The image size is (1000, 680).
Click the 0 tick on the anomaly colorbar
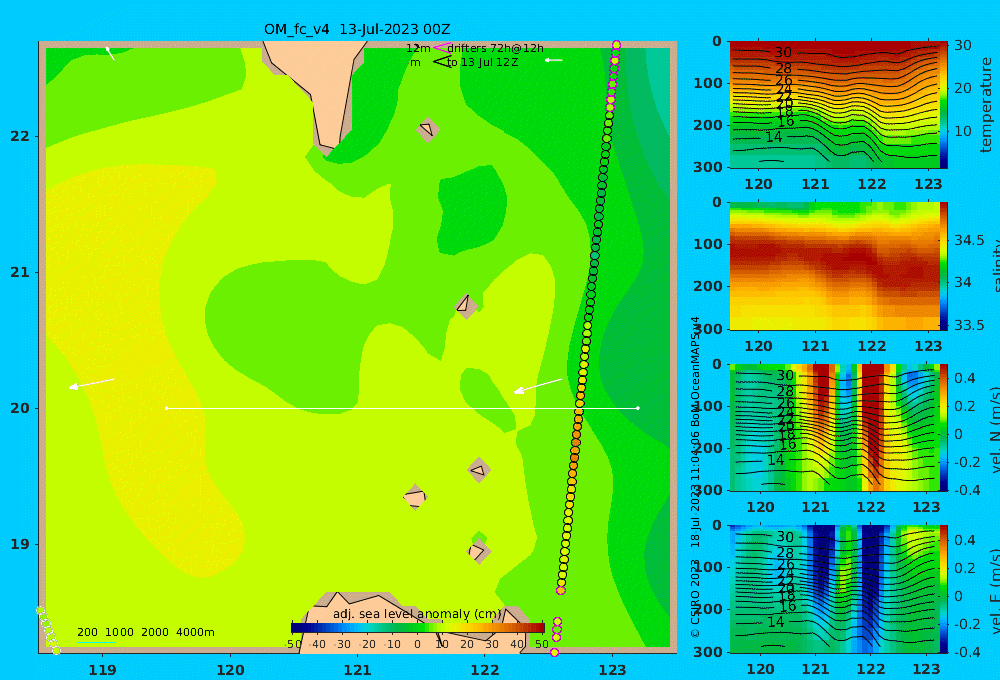pos(417,644)
